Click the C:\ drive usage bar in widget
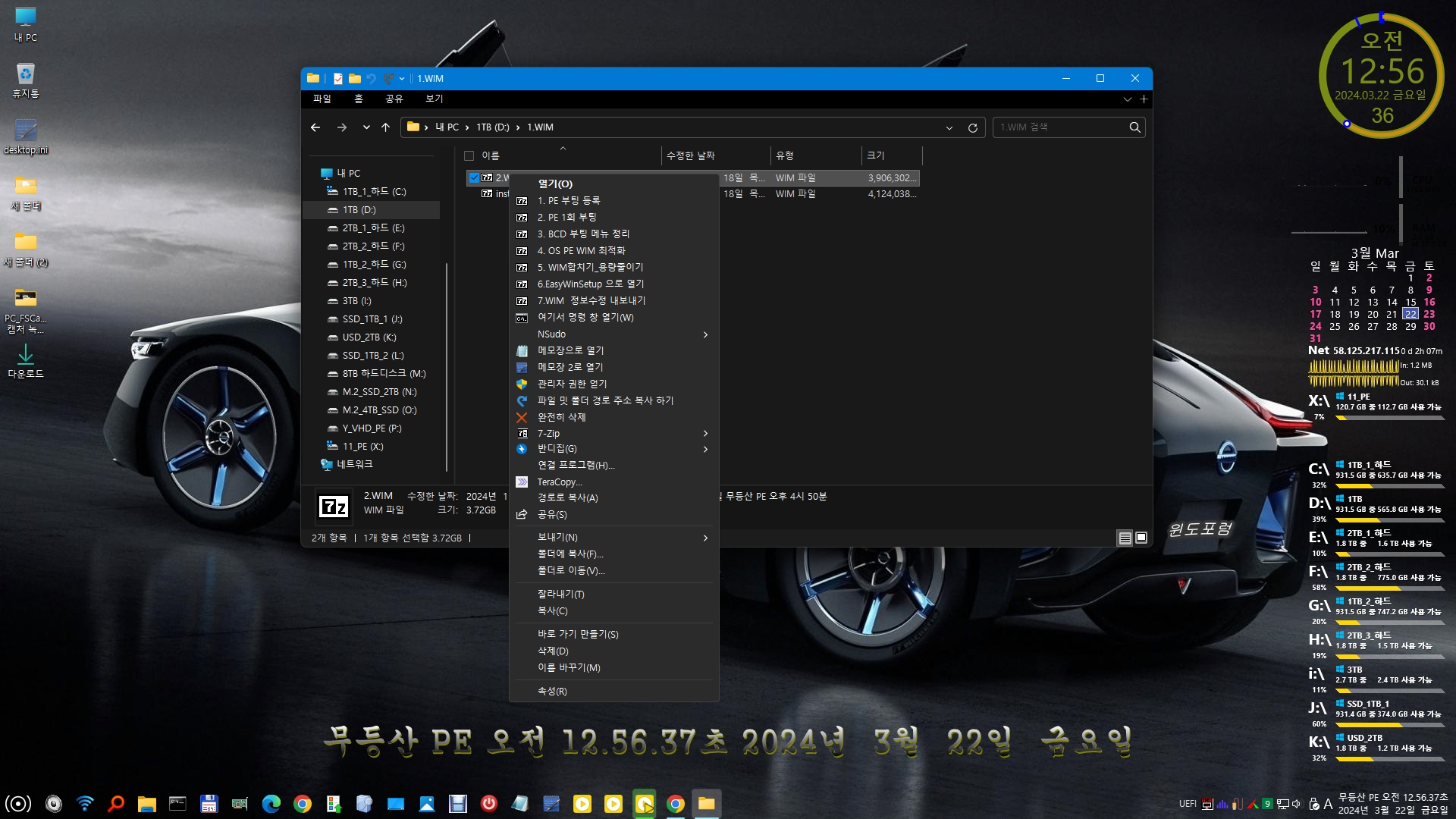Viewport: 1456px width, 819px height. 1389,486
